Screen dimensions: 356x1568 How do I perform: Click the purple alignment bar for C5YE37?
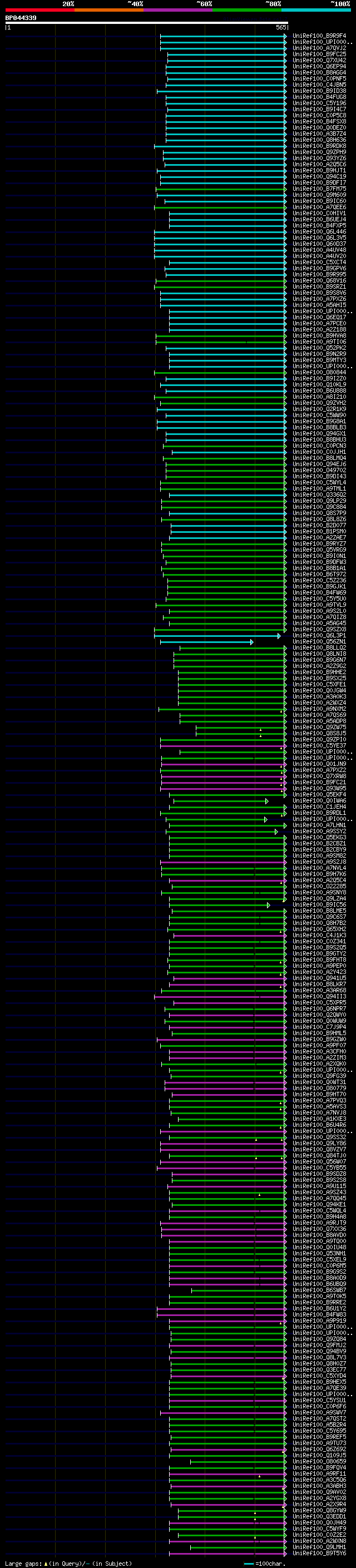(224, 746)
